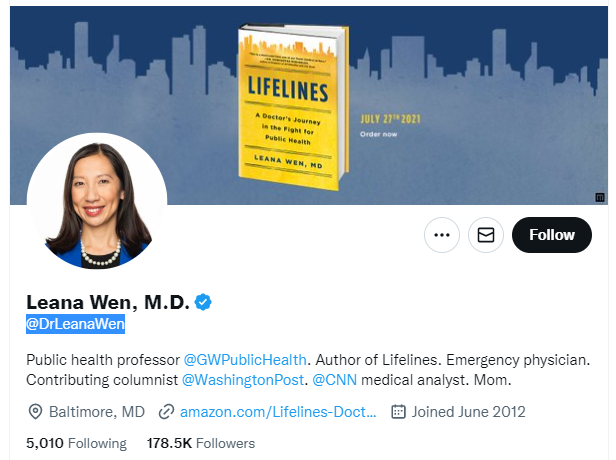
Task: Click the calendar icon next to Joined
Action: pos(398,412)
